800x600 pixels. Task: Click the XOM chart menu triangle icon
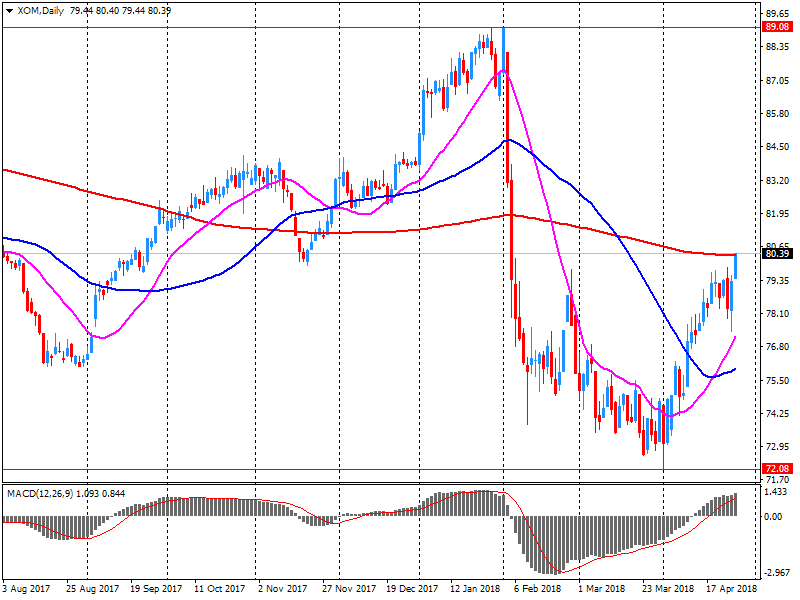tap(9, 11)
